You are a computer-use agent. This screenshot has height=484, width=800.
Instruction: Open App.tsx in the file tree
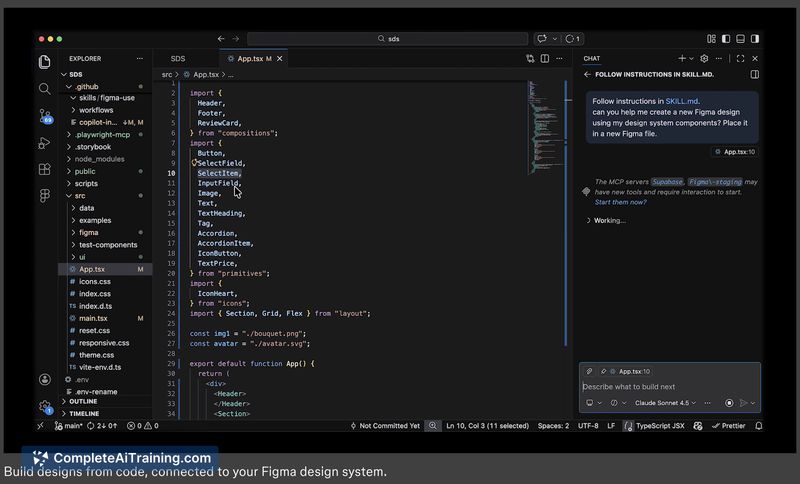(x=106, y=269)
